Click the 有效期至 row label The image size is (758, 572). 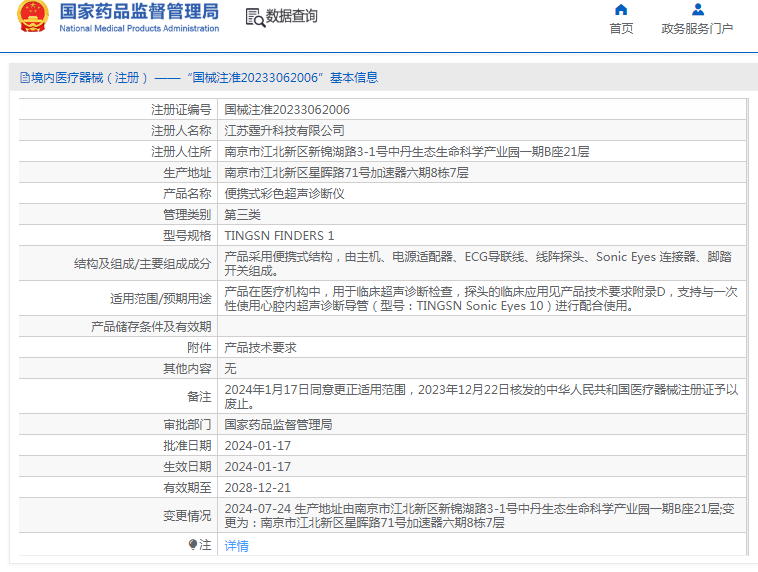[187, 487]
